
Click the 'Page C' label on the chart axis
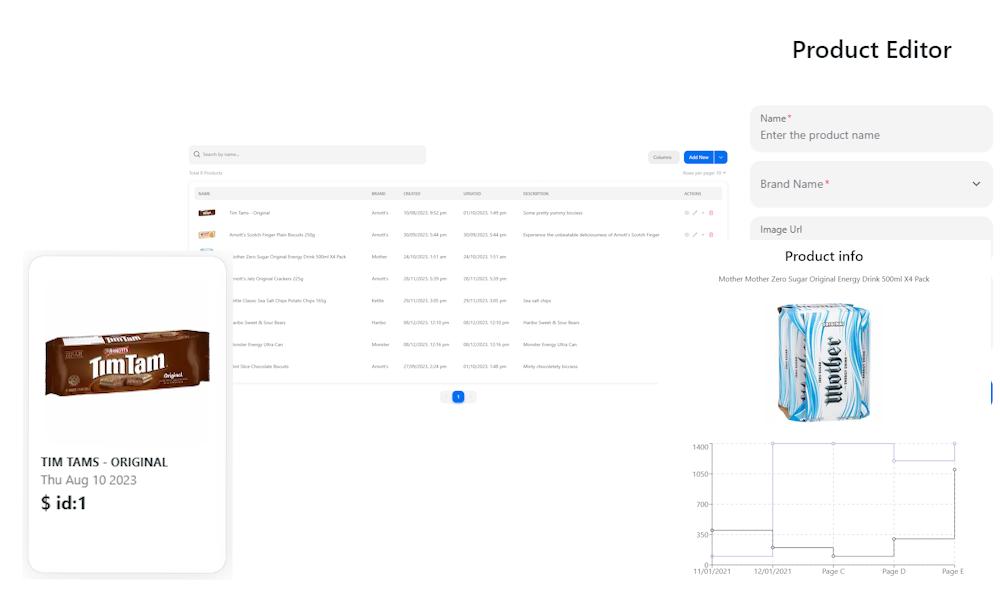833,571
